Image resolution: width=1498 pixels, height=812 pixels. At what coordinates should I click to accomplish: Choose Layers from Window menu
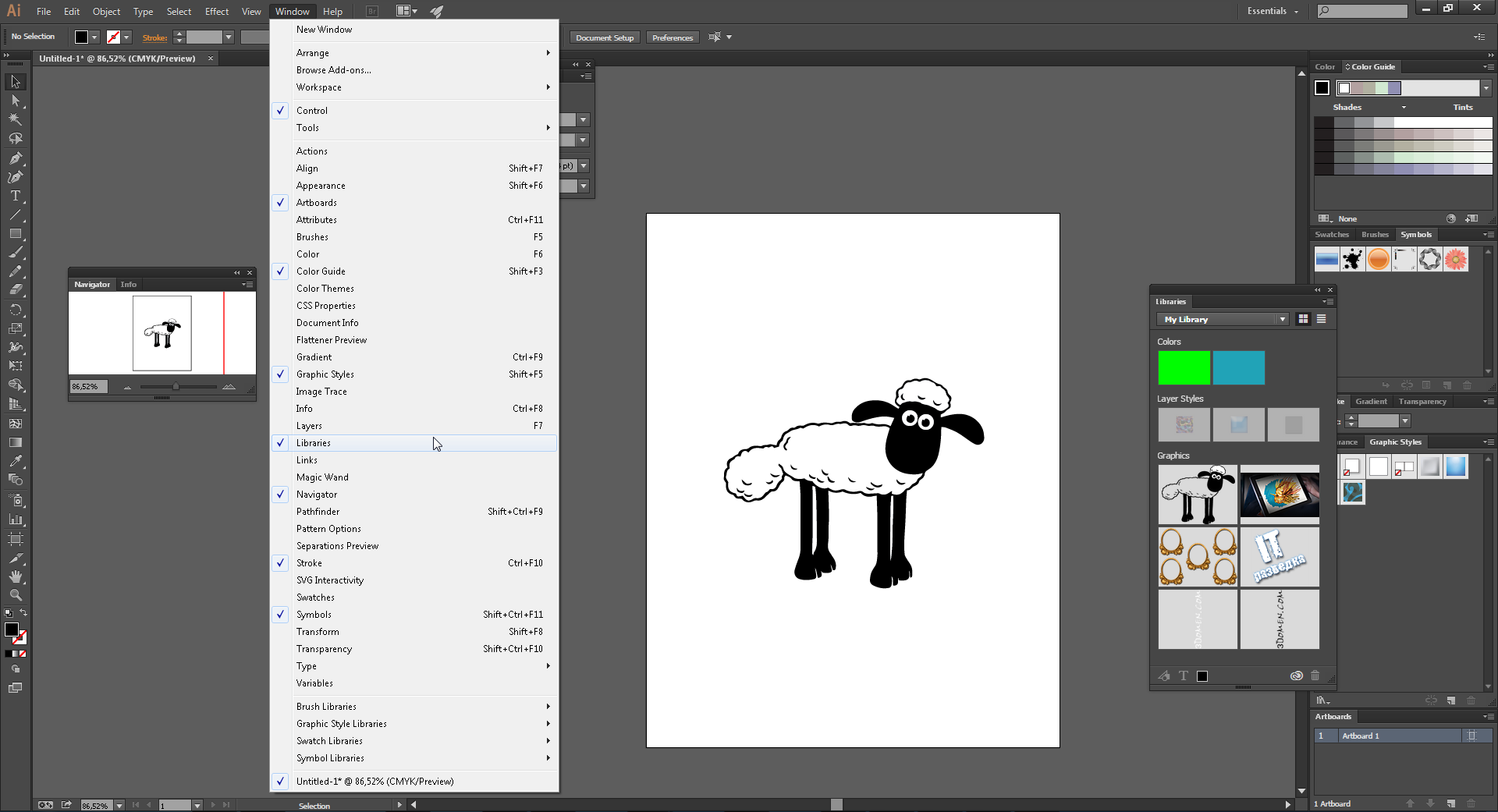[x=414, y=426]
